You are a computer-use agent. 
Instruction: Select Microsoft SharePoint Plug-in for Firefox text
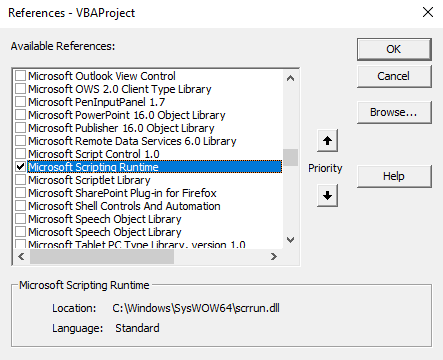[122, 193]
